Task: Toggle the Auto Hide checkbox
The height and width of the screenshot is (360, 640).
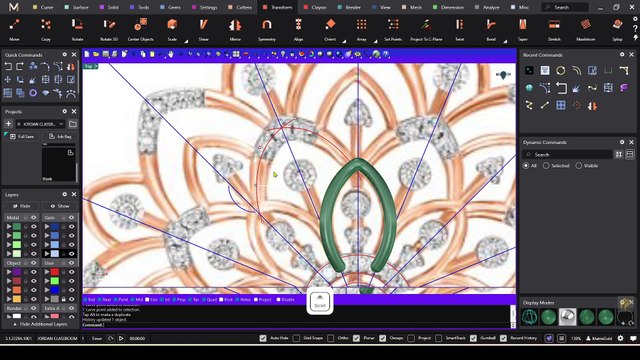Action: coord(263,338)
